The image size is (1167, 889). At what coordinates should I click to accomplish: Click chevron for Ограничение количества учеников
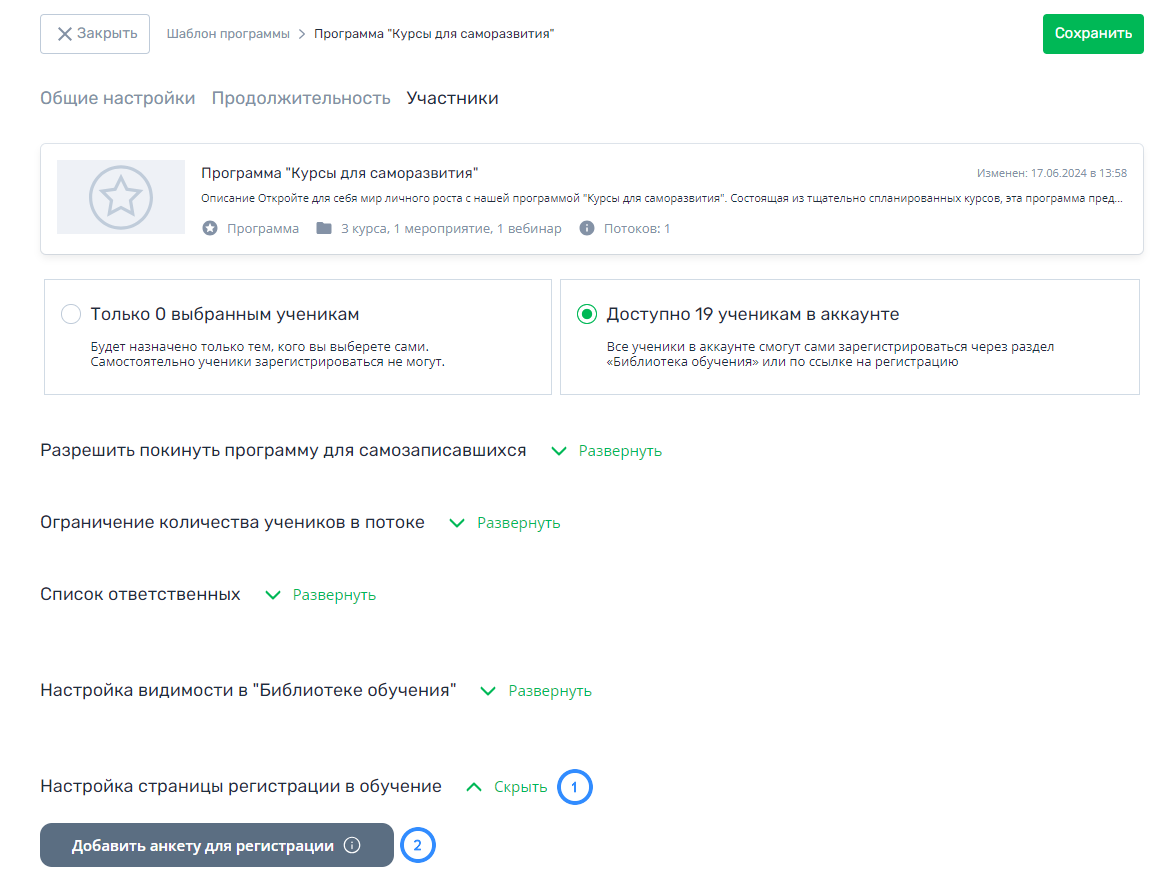(457, 523)
